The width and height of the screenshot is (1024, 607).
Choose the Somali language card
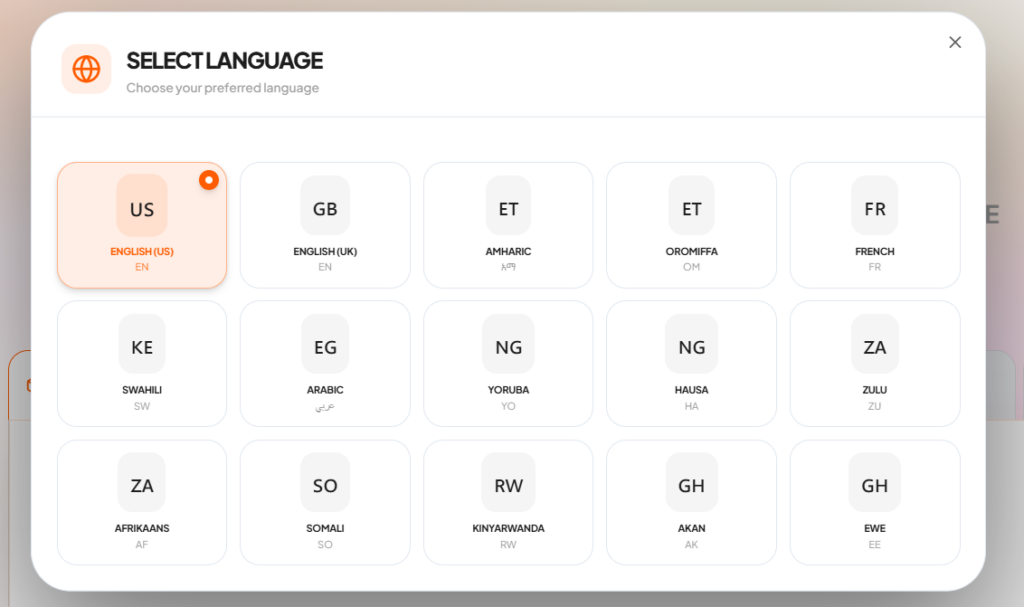click(325, 502)
